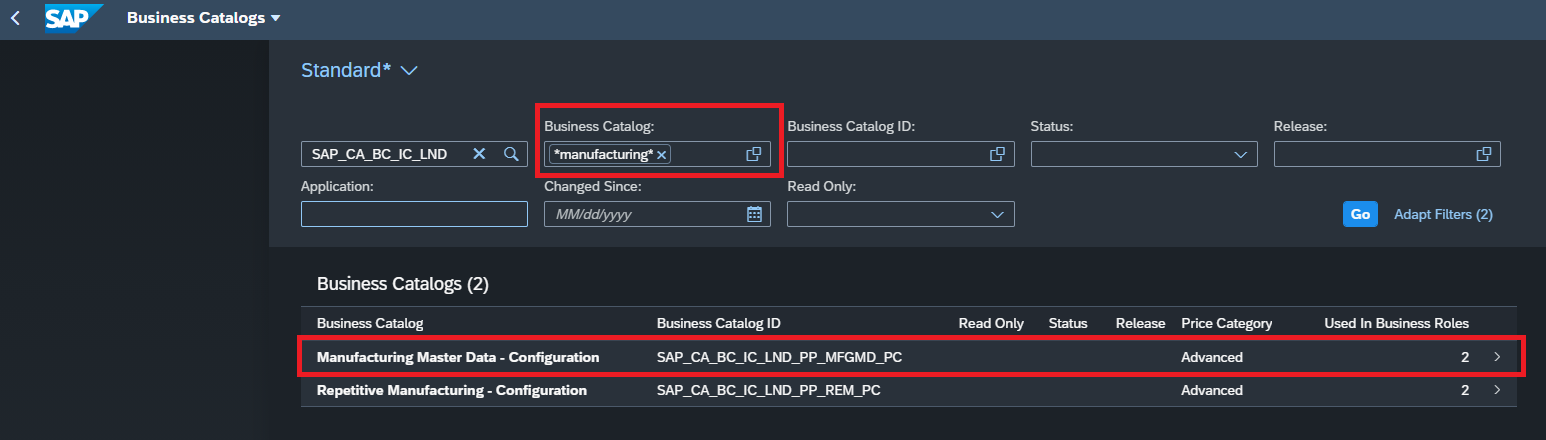1546x440 pixels.
Task: Sort by Business Catalog column header
Action: [370, 323]
